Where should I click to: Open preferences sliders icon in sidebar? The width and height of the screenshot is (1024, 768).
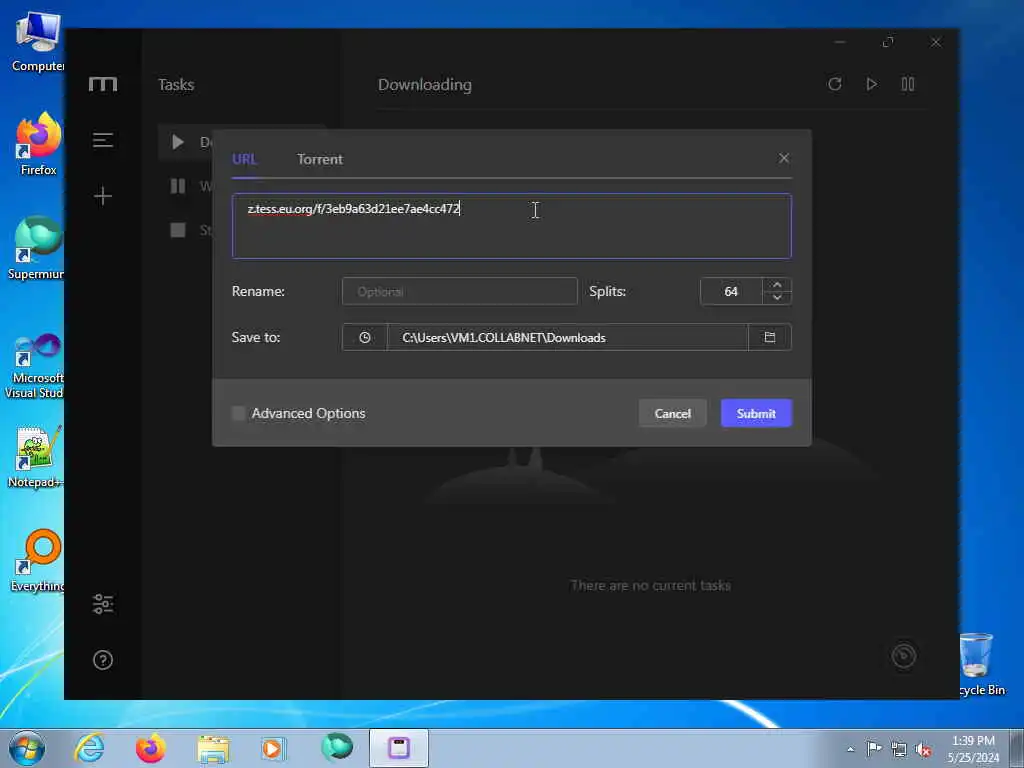pyautogui.click(x=103, y=604)
